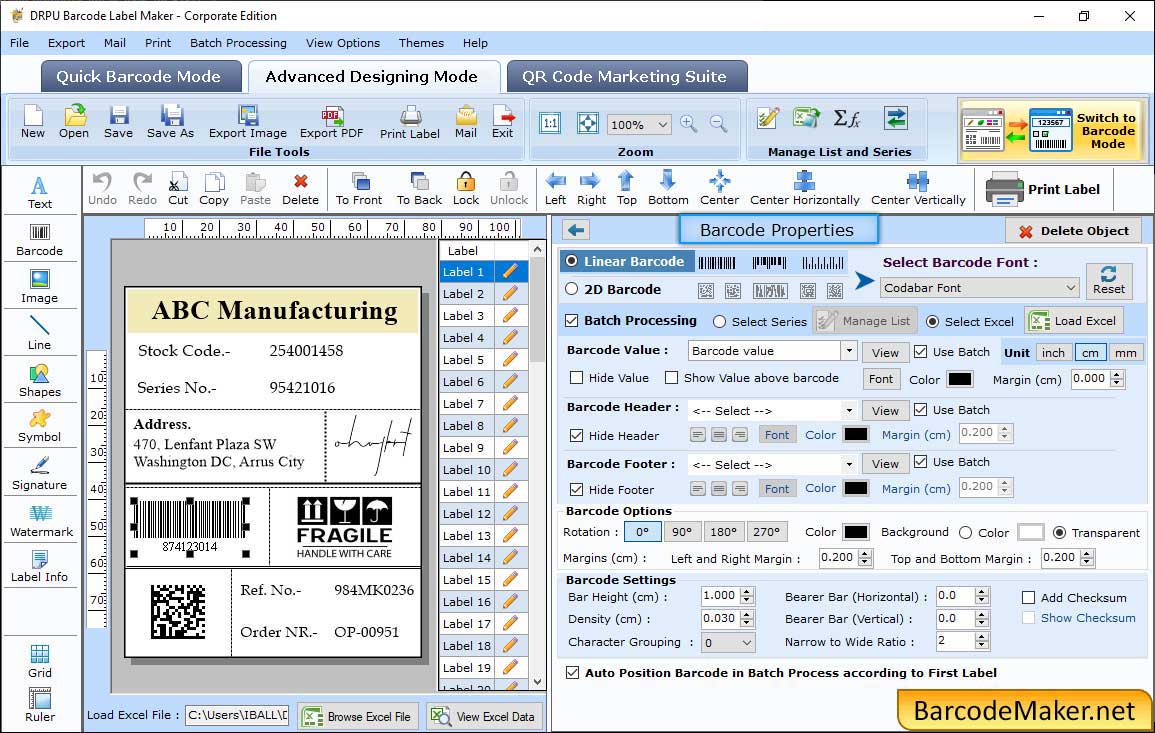1155x733 pixels.
Task: Click the Load Excel button
Action: pyautogui.click(x=1074, y=320)
